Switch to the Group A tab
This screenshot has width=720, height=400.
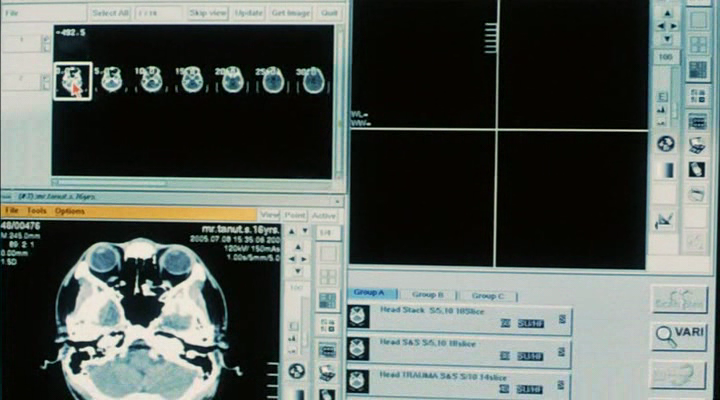(370, 293)
